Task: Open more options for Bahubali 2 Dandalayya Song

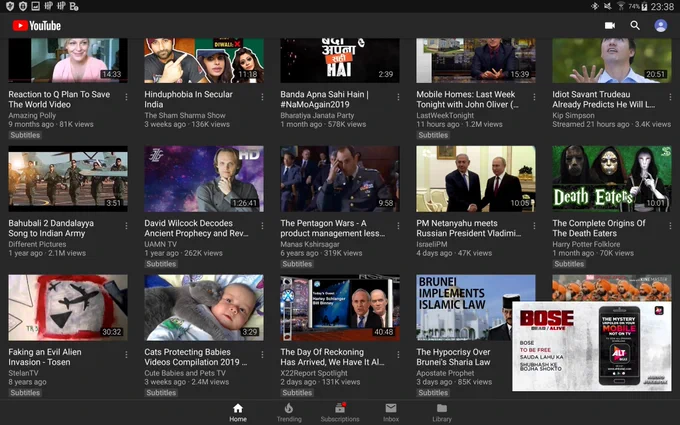Action: [126, 226]
